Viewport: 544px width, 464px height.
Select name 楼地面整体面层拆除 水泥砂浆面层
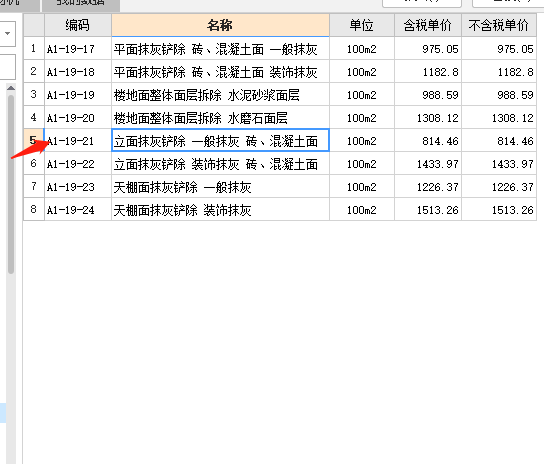coord(220,94)
